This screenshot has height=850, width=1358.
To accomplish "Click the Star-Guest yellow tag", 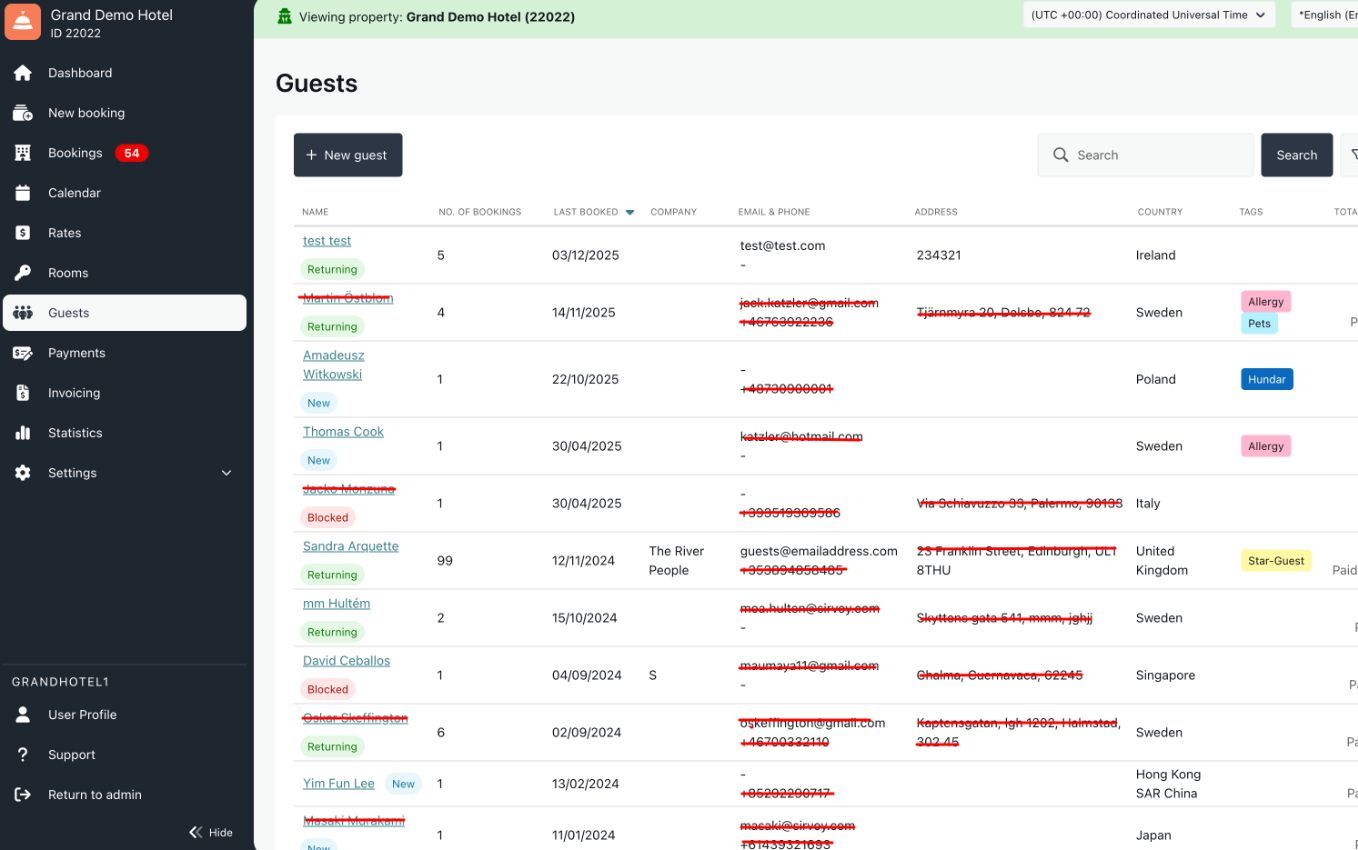I will tap(1275, 561).
